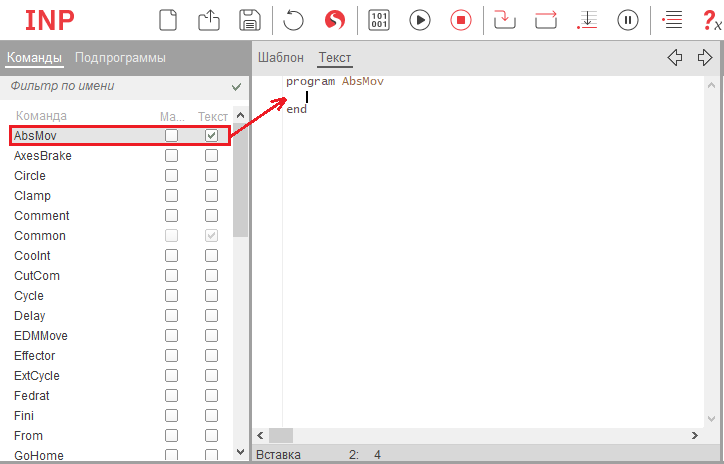Click the Команда column header
Viewport: 724px width, 464px height.
click(42, 116)
